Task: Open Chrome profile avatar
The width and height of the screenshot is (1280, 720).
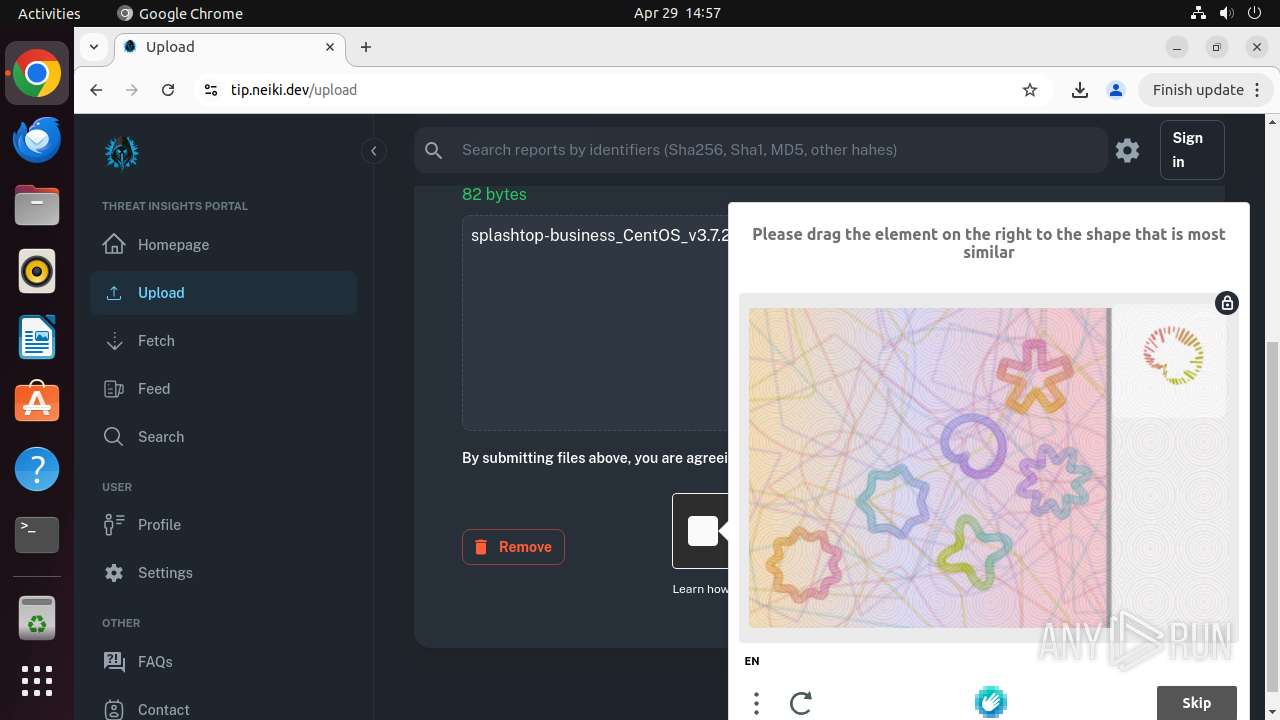Action: [x=1116, y=90]
